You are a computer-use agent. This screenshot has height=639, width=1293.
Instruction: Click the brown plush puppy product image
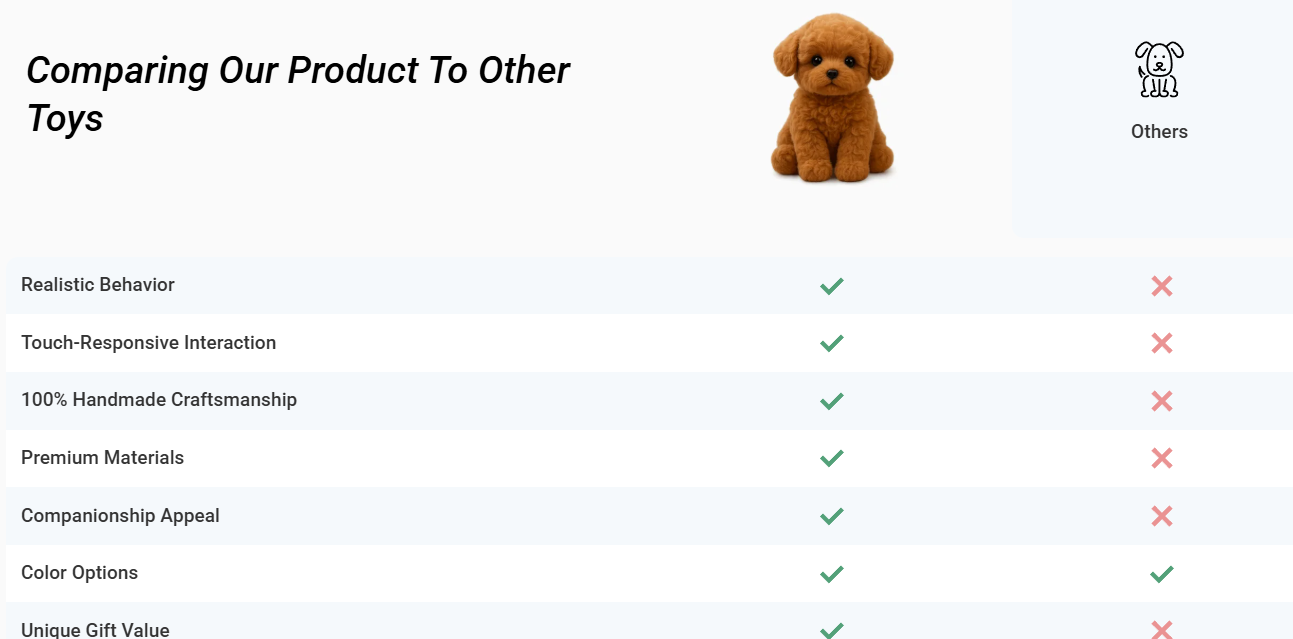click(x=832, y=98)
